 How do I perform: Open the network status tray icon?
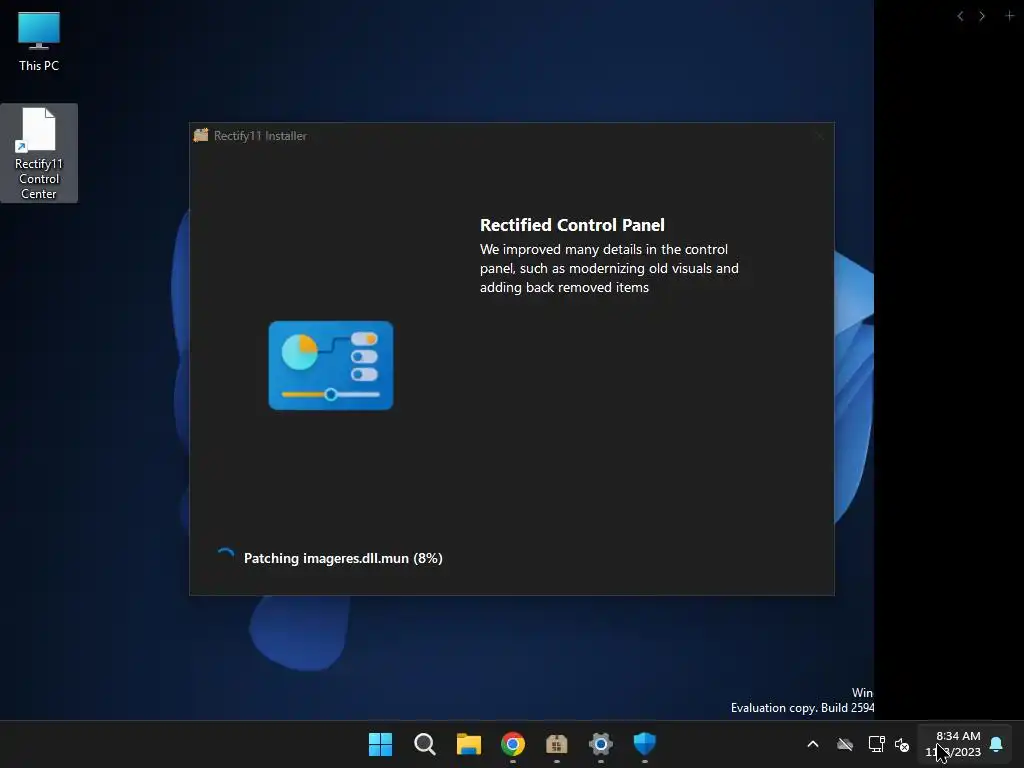[x=876, y=744]
